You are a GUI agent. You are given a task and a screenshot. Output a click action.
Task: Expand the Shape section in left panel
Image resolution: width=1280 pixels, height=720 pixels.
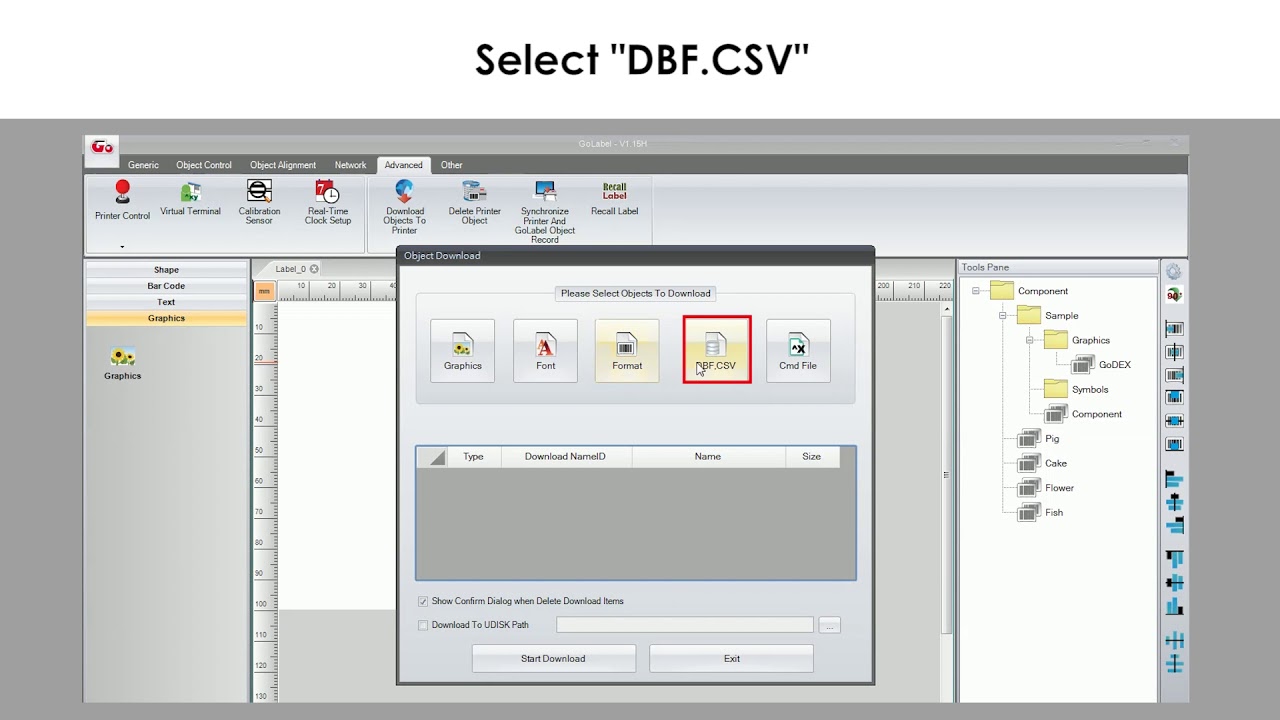pos(166,270)
